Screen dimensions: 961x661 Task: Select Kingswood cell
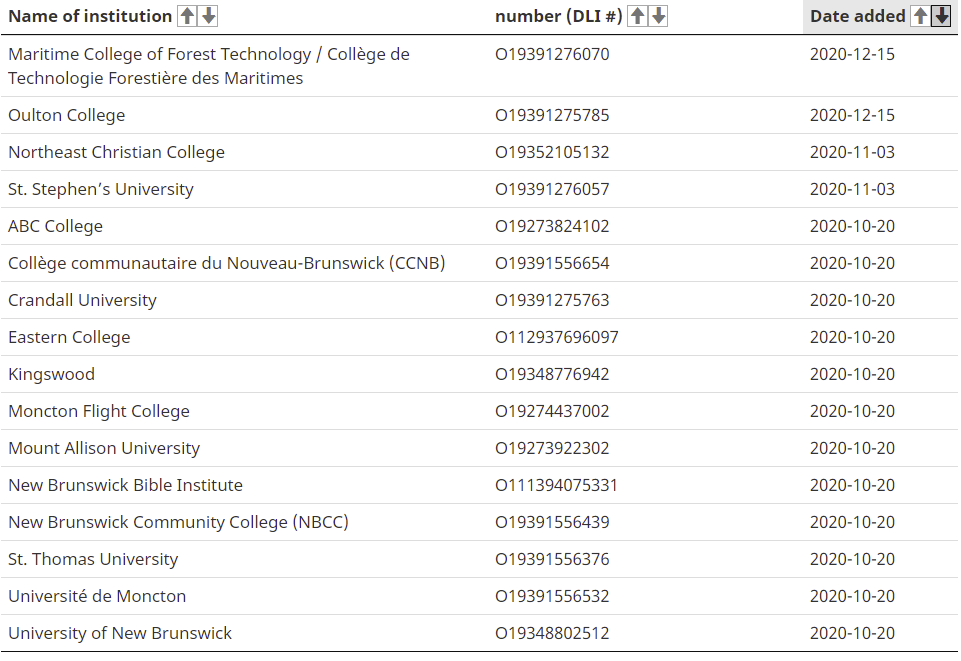[51, 374]
